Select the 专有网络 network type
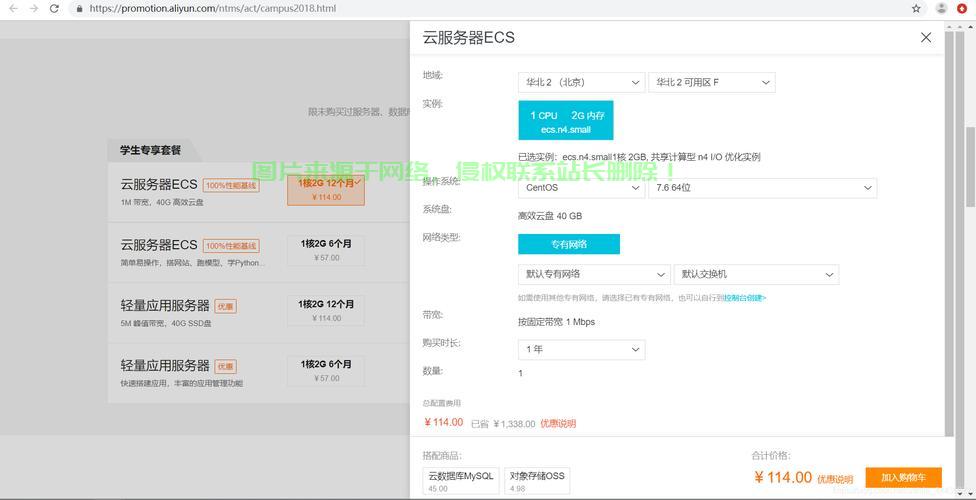This screenshot has width=976, height=500. click(569, 244)
